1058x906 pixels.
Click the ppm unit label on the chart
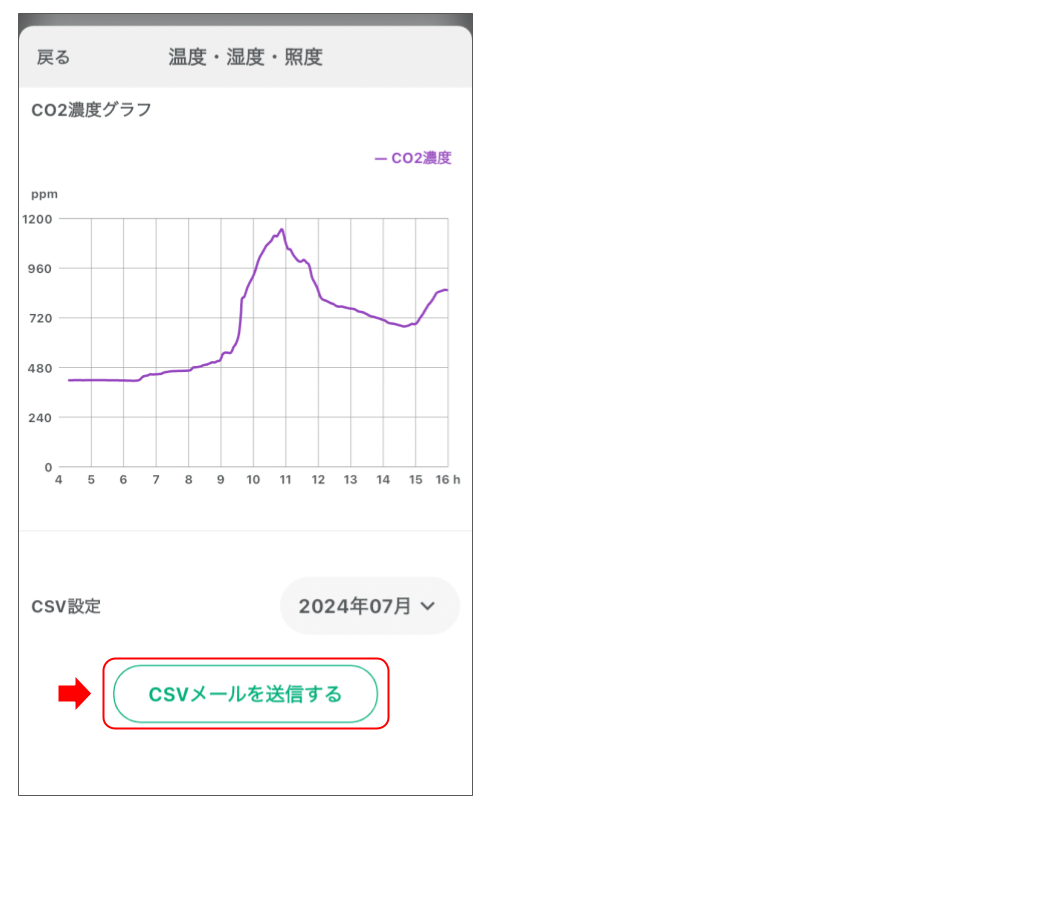click(44, 194)
